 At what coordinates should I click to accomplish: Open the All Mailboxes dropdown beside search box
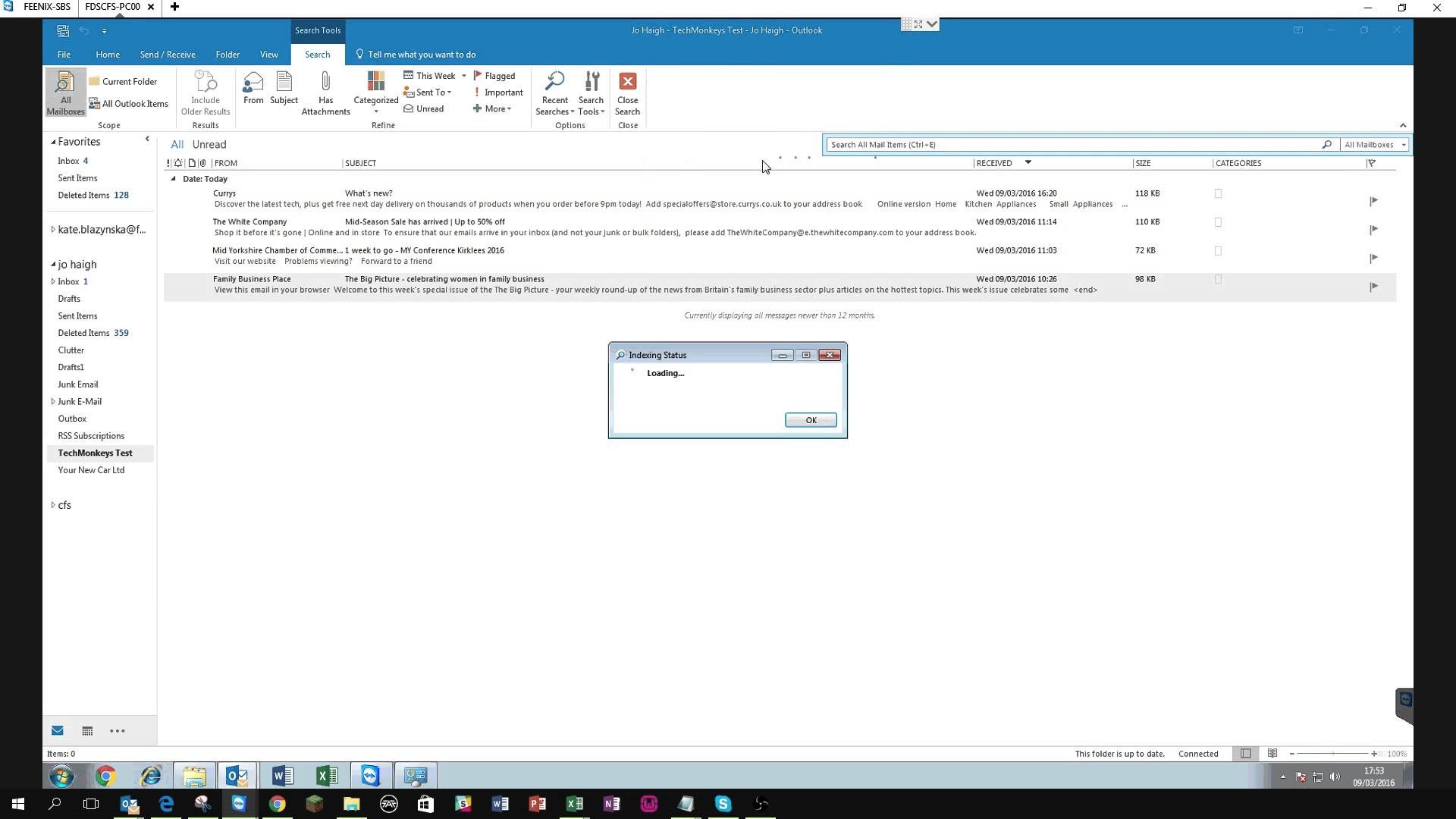[1404, 144]
